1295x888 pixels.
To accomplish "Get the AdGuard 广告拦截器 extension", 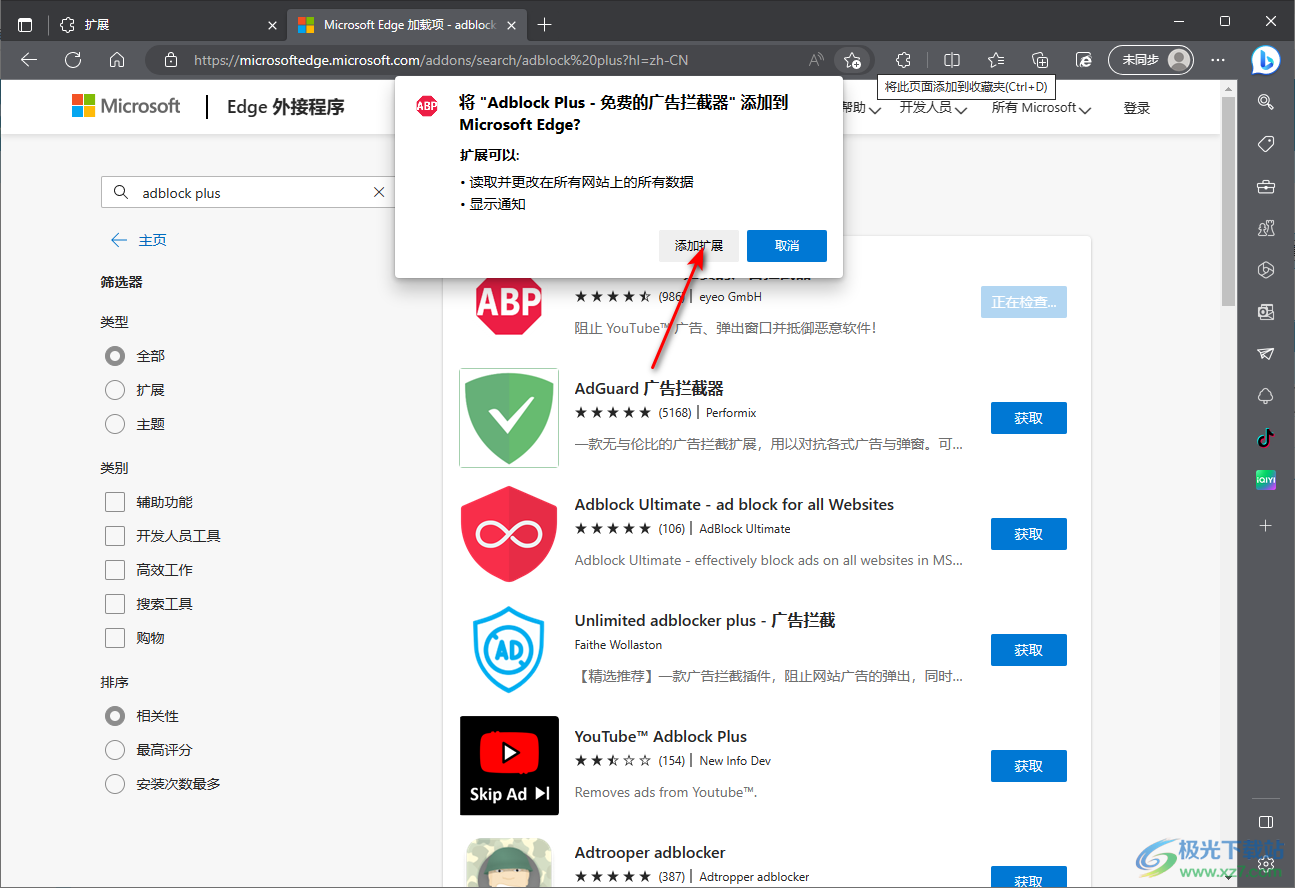I will tap(1028, 418).
